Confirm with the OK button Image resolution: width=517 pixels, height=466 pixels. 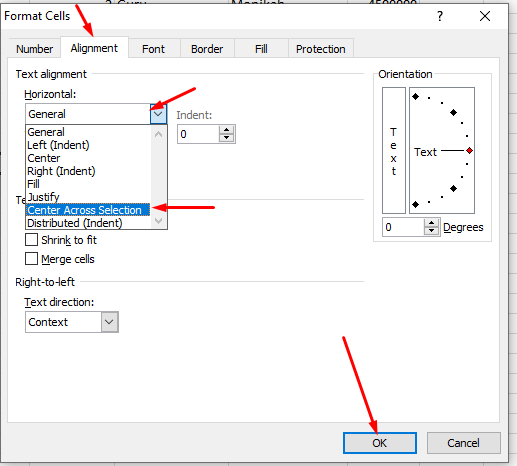[380, 443]
